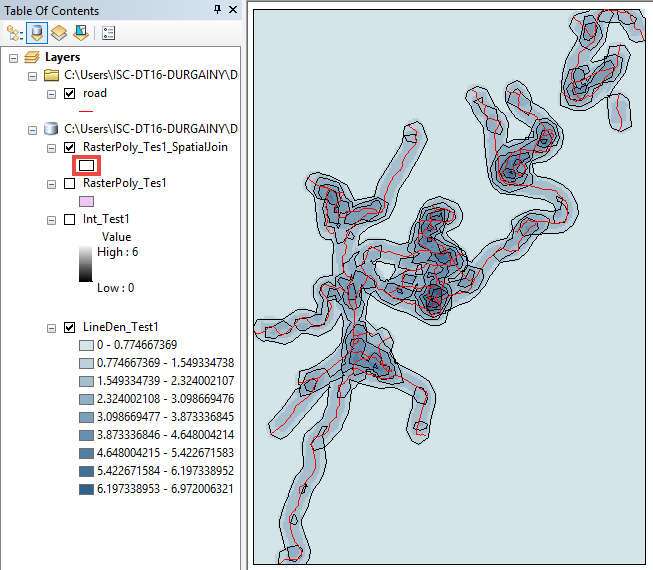The image size is (653, 570).
Task: Click the yellow folder source icon
Action: click(51, 75)
